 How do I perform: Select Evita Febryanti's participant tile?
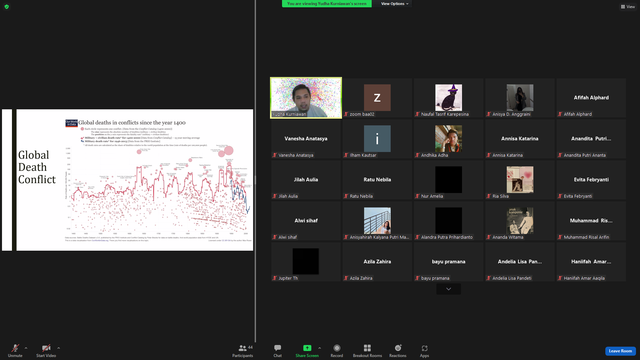point(591,180)
